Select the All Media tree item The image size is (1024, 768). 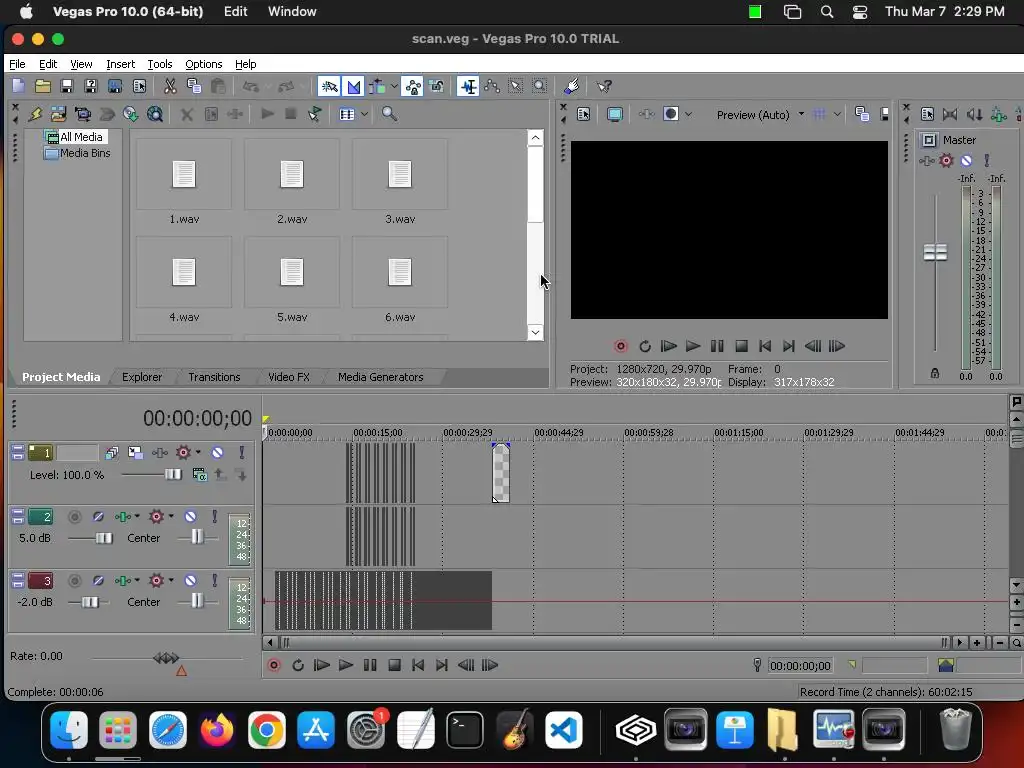pyautogui.click(x=74, y=137)
